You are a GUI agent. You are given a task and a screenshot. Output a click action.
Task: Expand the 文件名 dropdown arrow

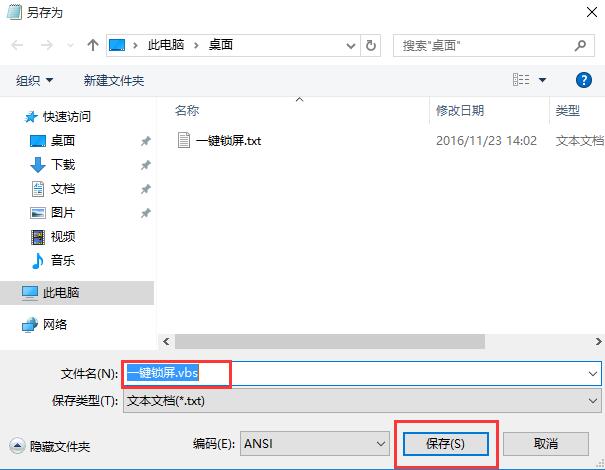point(593,374)
